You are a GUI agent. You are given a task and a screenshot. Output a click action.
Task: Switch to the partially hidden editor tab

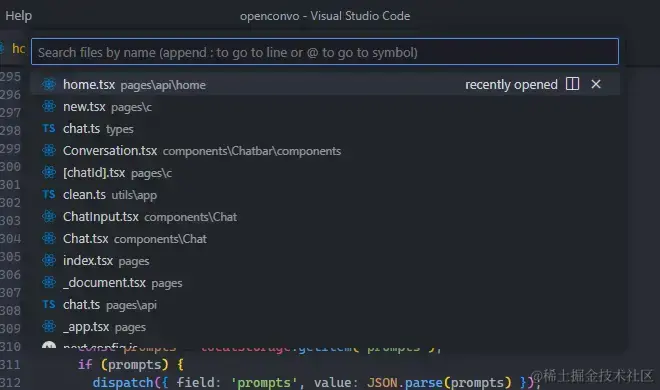(x=13, y=48)
